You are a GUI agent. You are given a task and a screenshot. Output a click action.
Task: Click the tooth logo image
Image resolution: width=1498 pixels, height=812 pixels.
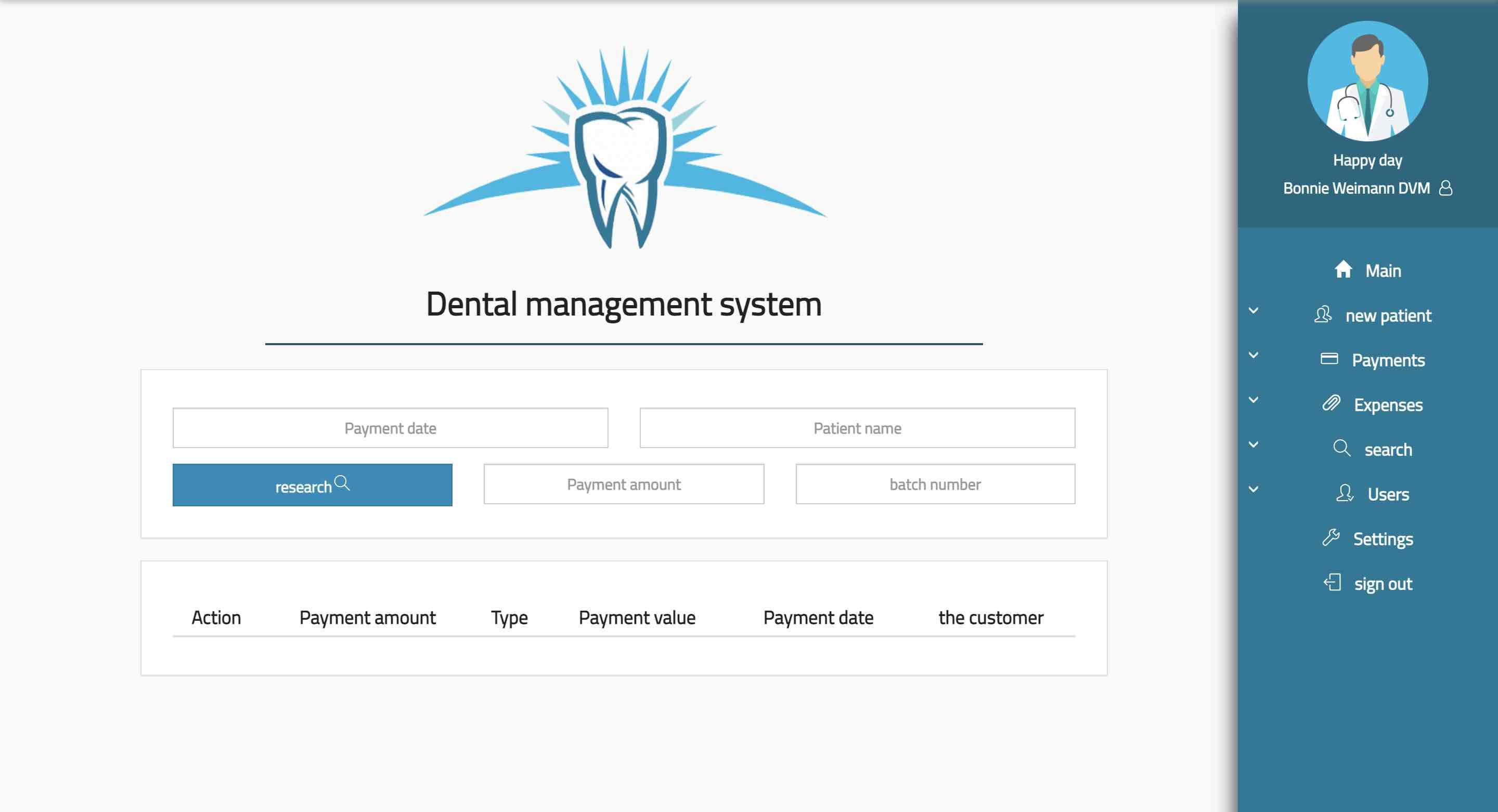coord(625,148)
